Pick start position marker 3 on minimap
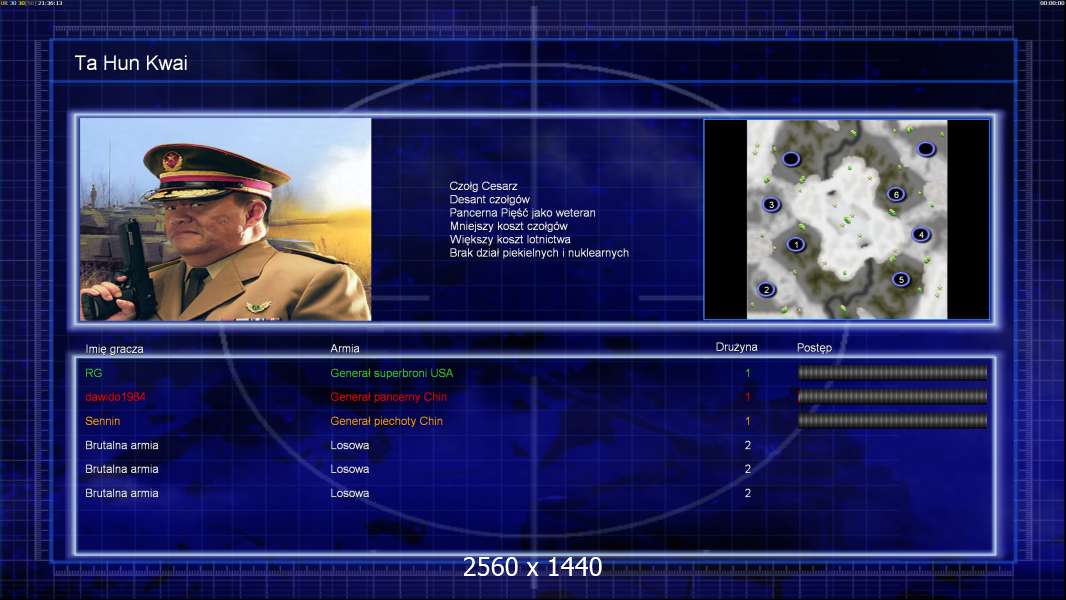Image resolution: width=1066 pixels, height=600 pixels. (771, 205)
